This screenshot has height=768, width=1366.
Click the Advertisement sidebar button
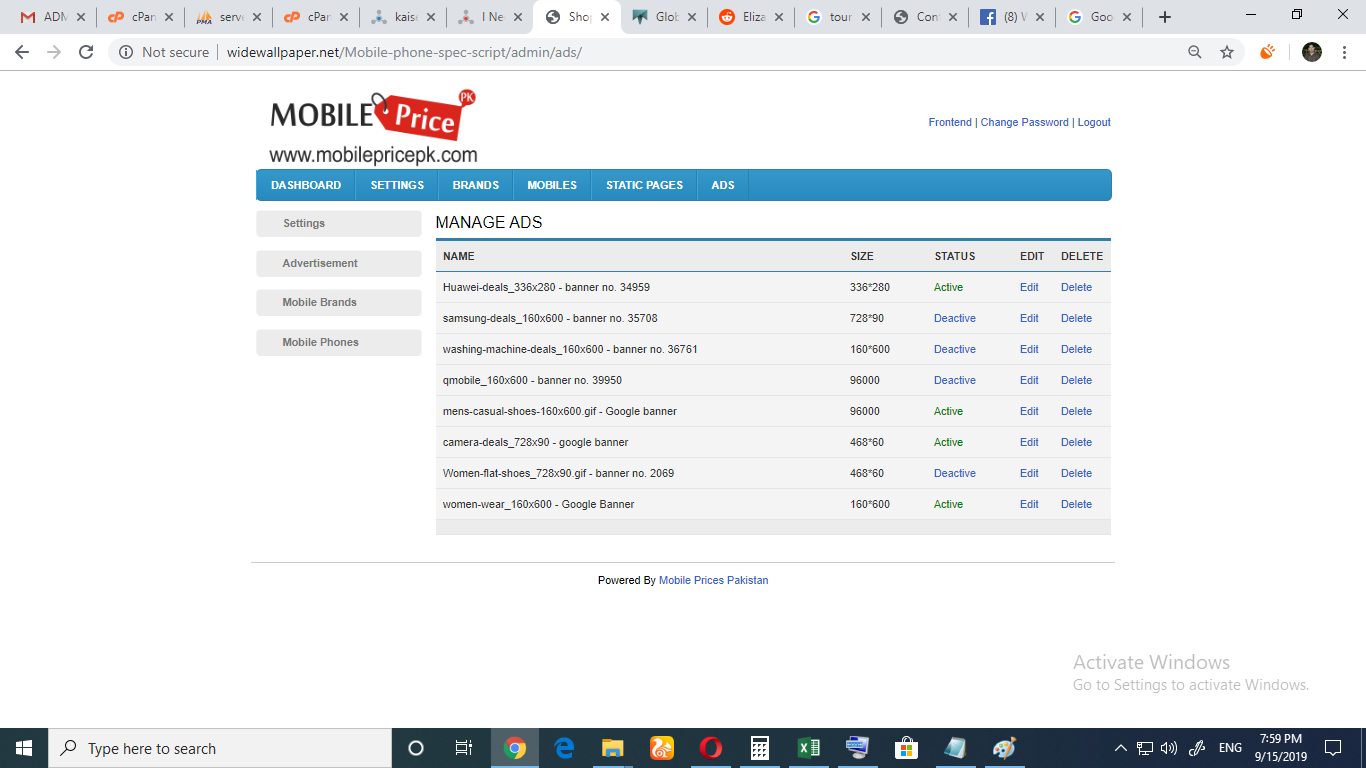tap(339, 263)
